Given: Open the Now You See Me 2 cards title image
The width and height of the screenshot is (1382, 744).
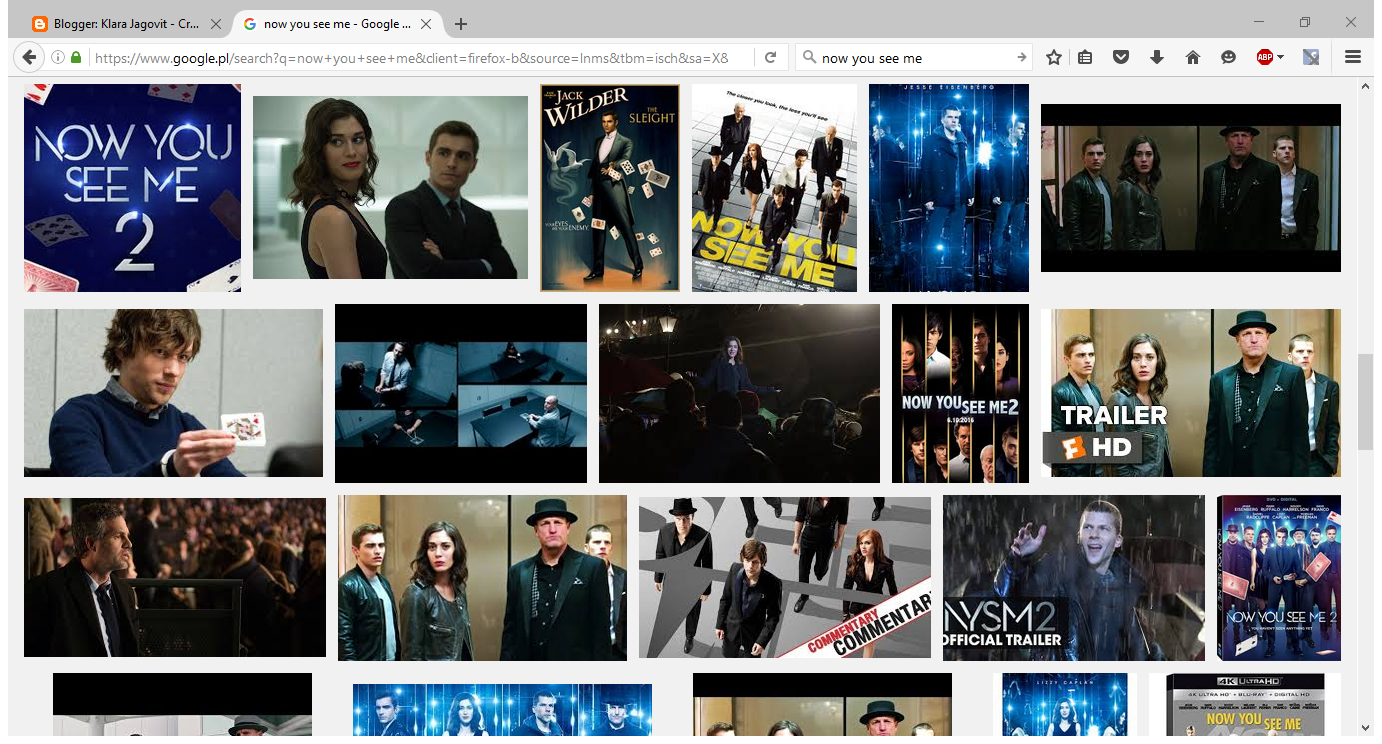Looking at the screenshot, I should (x=132, y=188).
